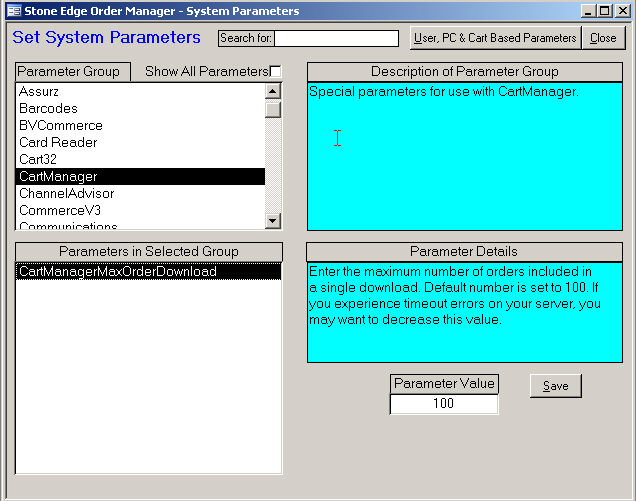The width and height of the screenshot is (636, 501).
Task: Click the down arrow of the group list scrollbar
Action: [x=273, y=221]
